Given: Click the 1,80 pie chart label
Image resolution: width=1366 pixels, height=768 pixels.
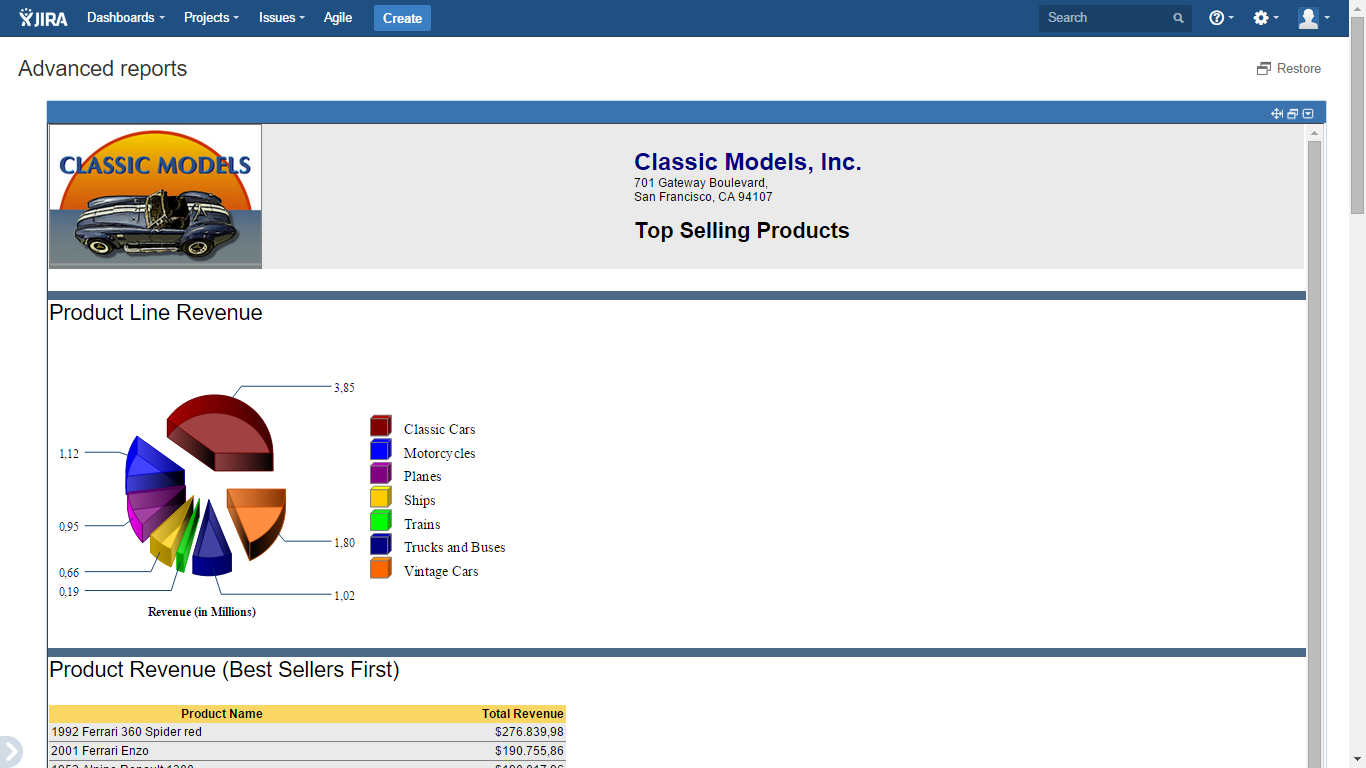Looking at the screenshot, I should (x=344, y=543).
